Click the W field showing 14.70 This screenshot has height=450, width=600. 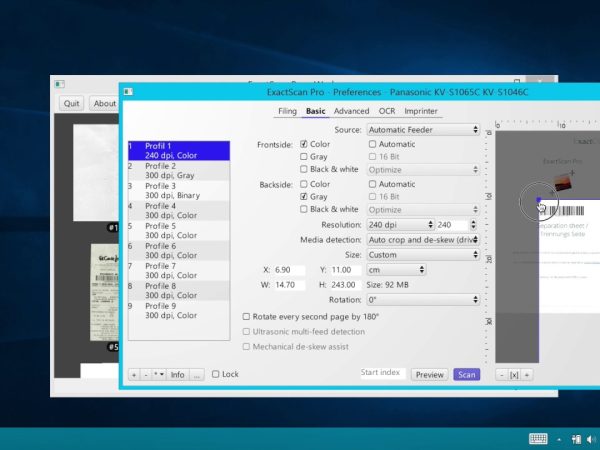pyautogui.click(x=289, y=285)
